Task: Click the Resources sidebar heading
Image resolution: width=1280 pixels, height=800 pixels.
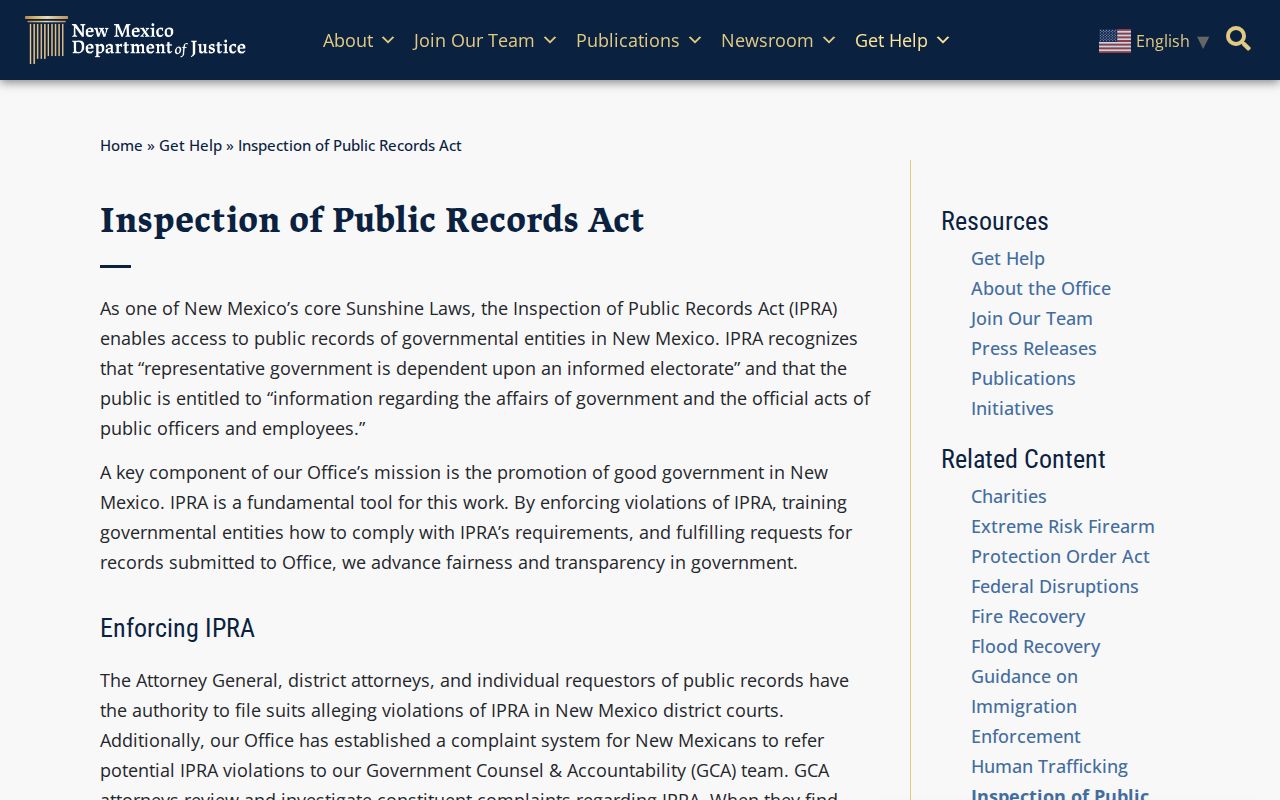Action: point(995,221)
